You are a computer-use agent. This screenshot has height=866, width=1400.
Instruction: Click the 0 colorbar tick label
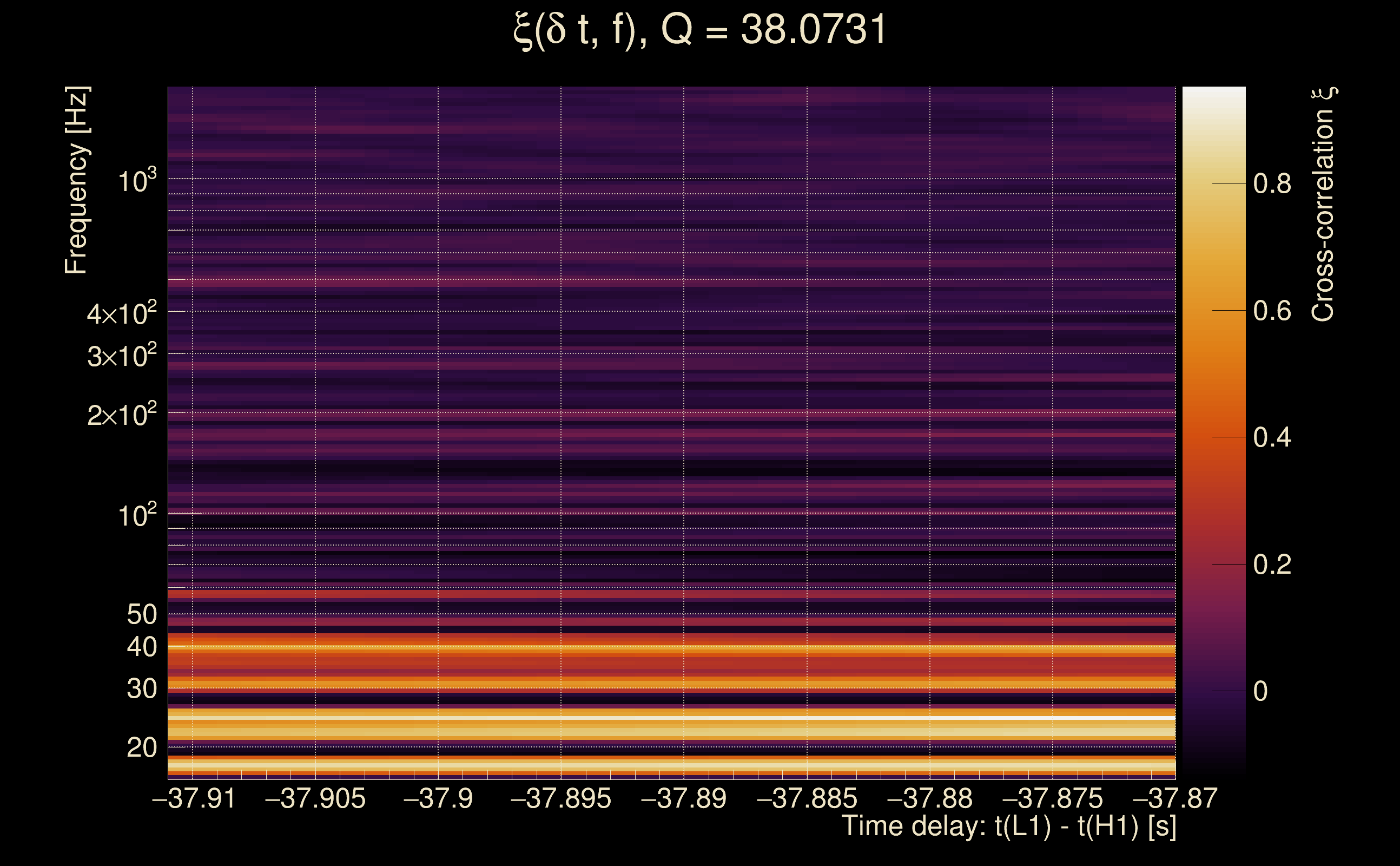coord(1260,691)
